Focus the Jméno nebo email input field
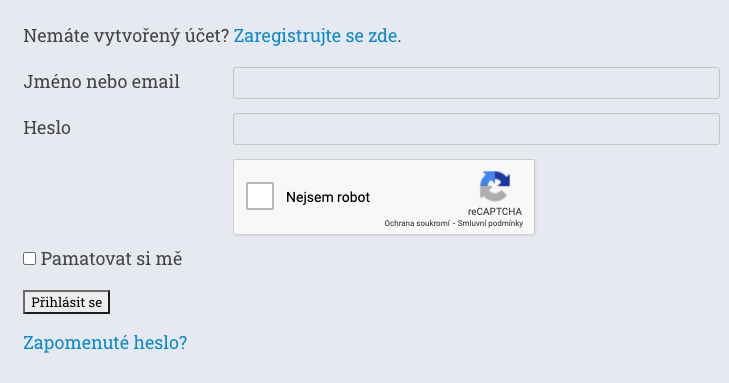 476,83
